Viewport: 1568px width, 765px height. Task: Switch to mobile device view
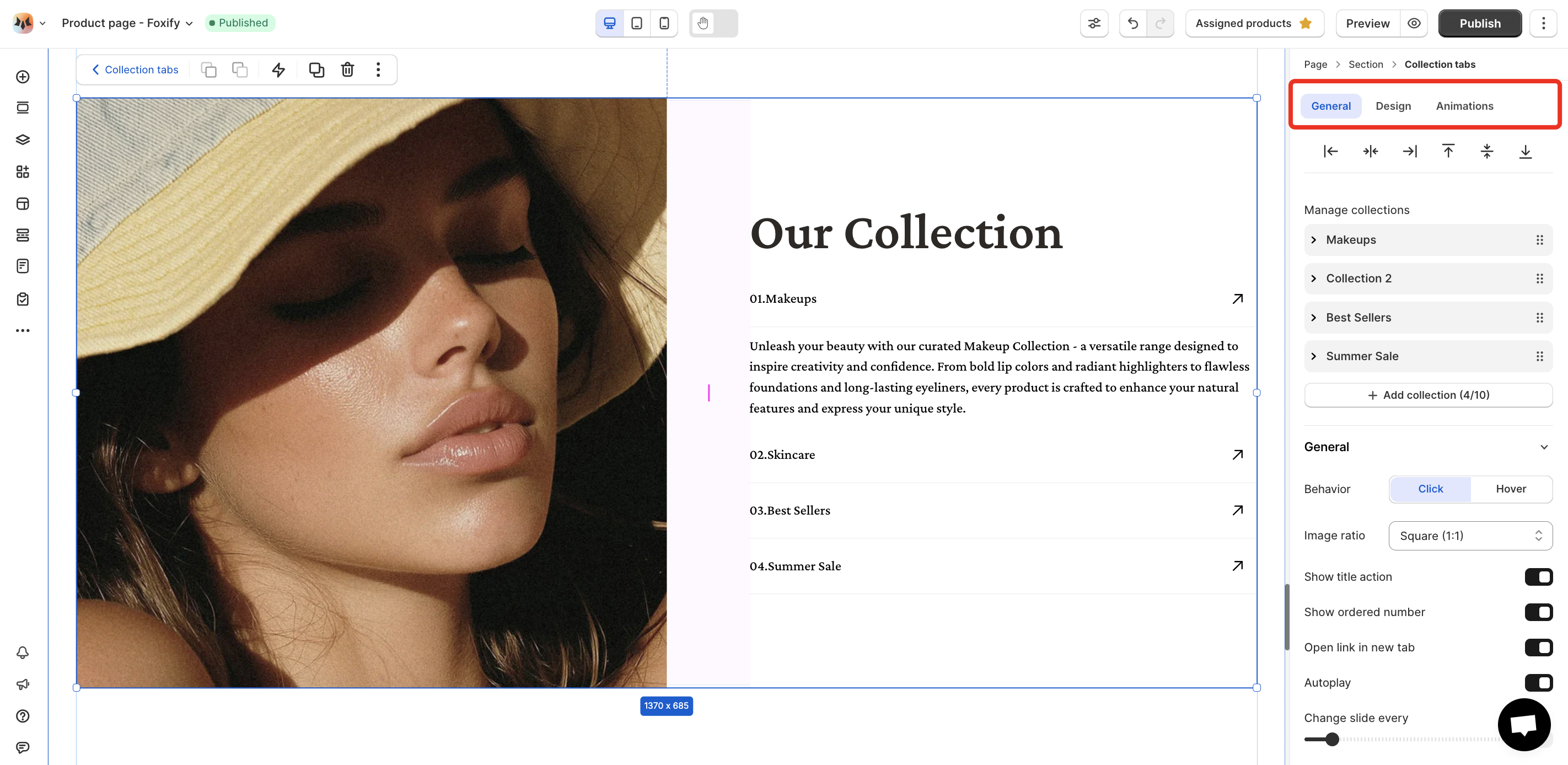[x=664, y=23]
